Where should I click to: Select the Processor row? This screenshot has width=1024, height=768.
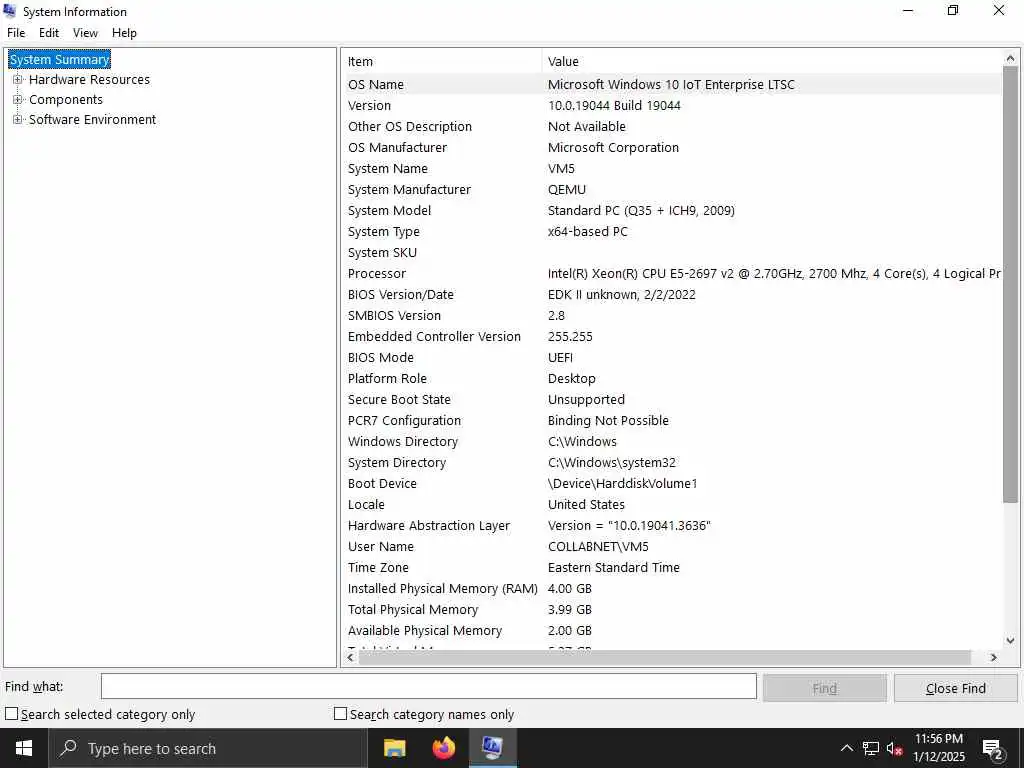point(672,273)
